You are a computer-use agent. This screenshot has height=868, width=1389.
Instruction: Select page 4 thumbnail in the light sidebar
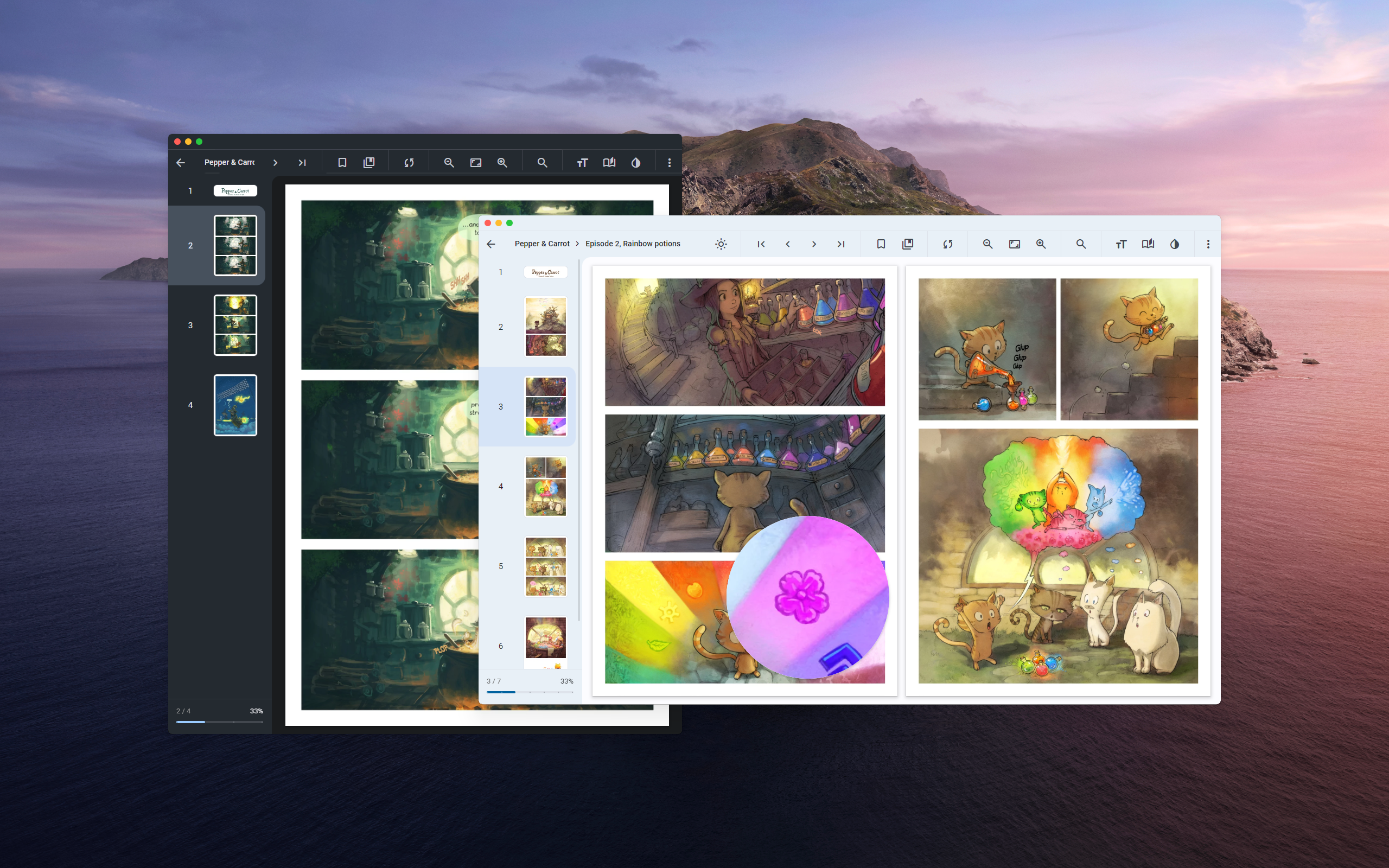pyautogui.click(x=545, y=486)
